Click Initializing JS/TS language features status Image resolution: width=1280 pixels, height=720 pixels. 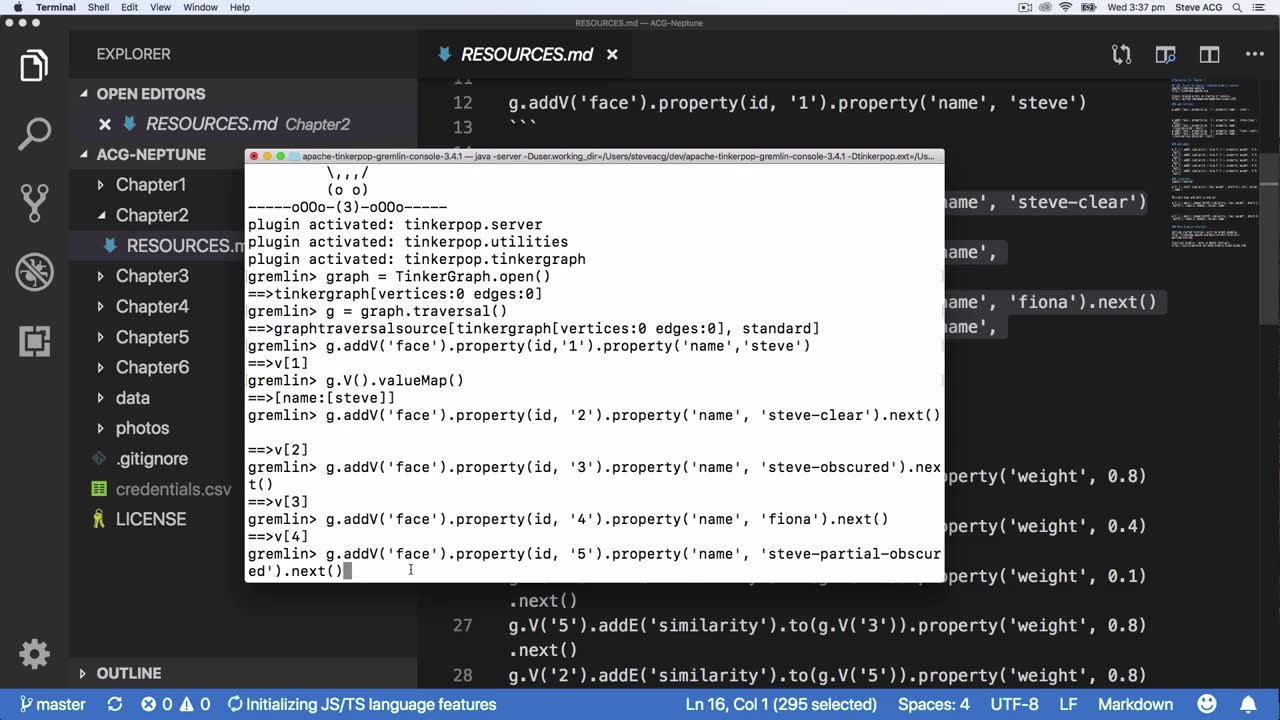click(361, 704)
